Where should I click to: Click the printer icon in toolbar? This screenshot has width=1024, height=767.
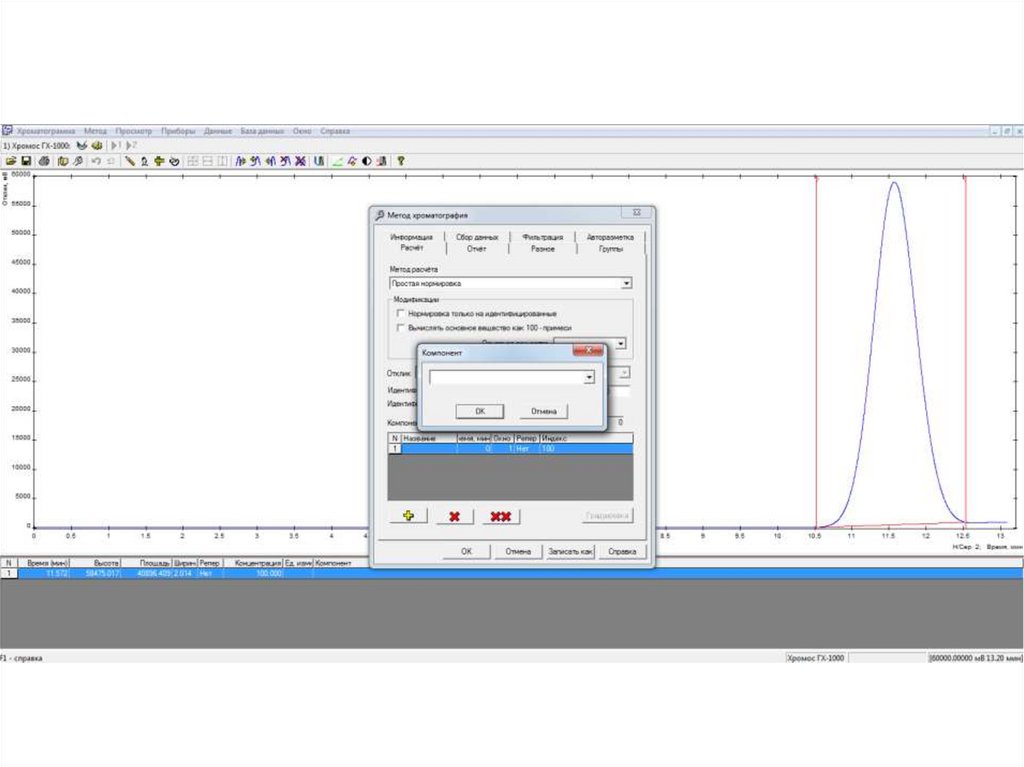click(42, 160)
